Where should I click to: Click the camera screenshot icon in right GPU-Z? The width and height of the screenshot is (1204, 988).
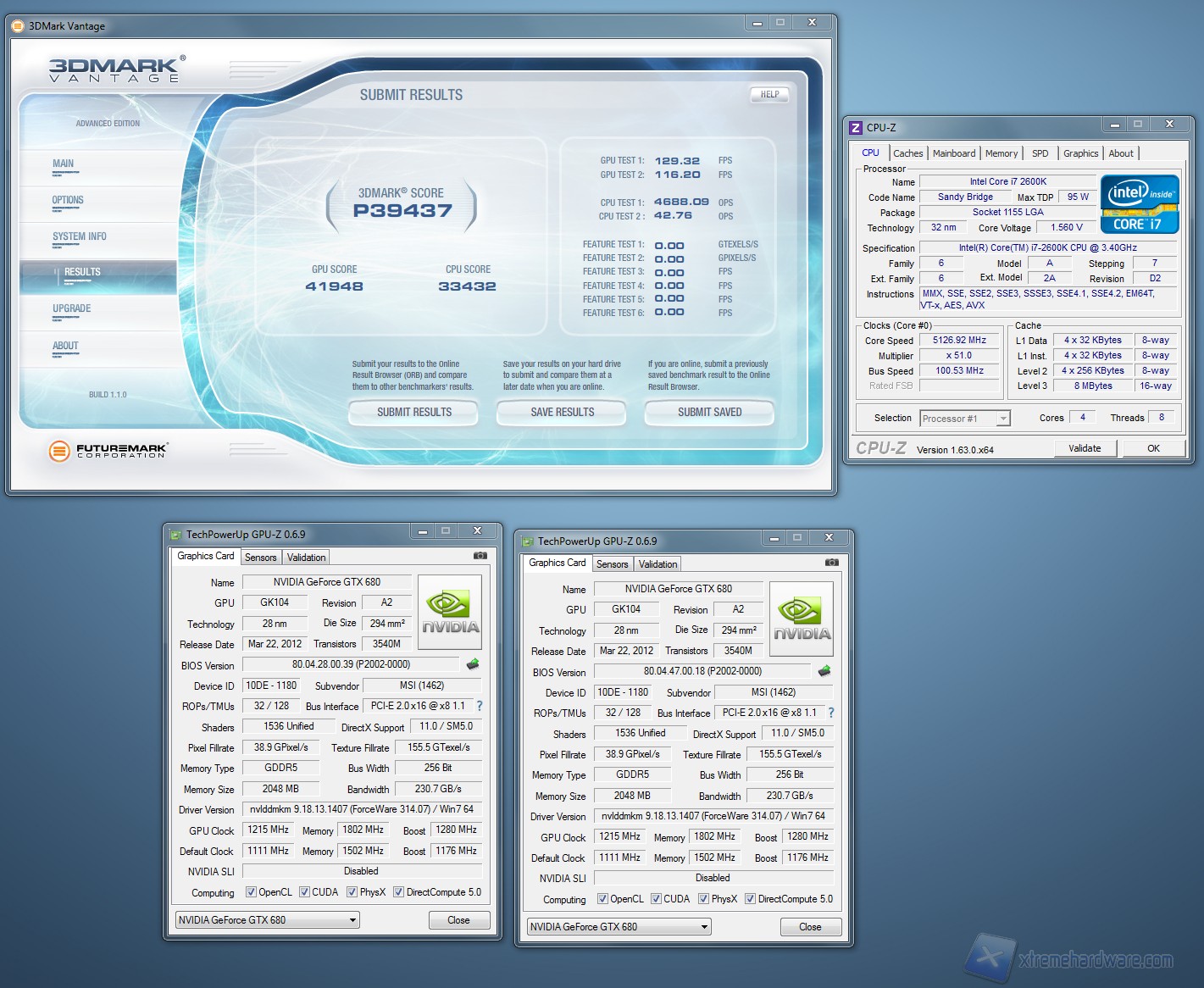coord(832,563)
